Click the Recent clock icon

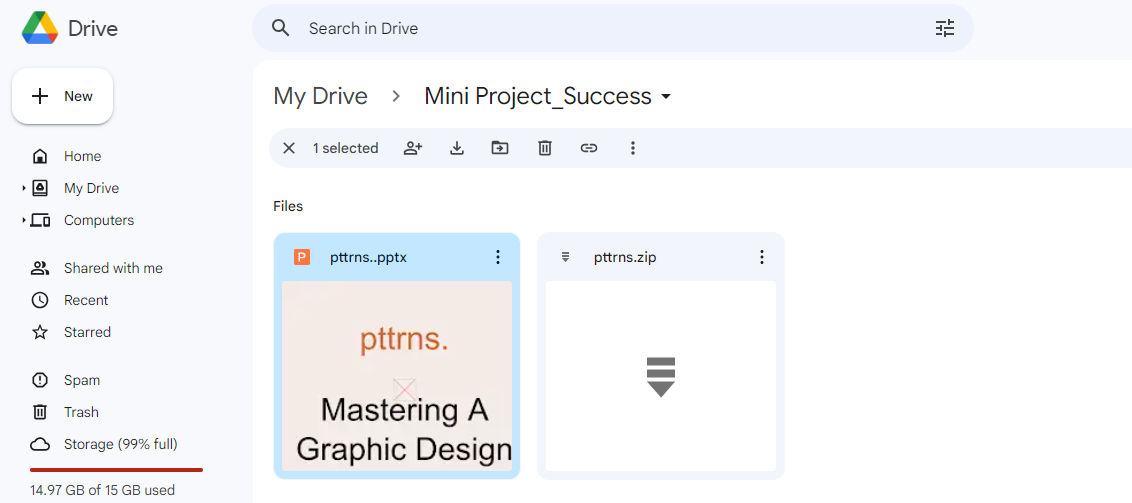[40, 300]
